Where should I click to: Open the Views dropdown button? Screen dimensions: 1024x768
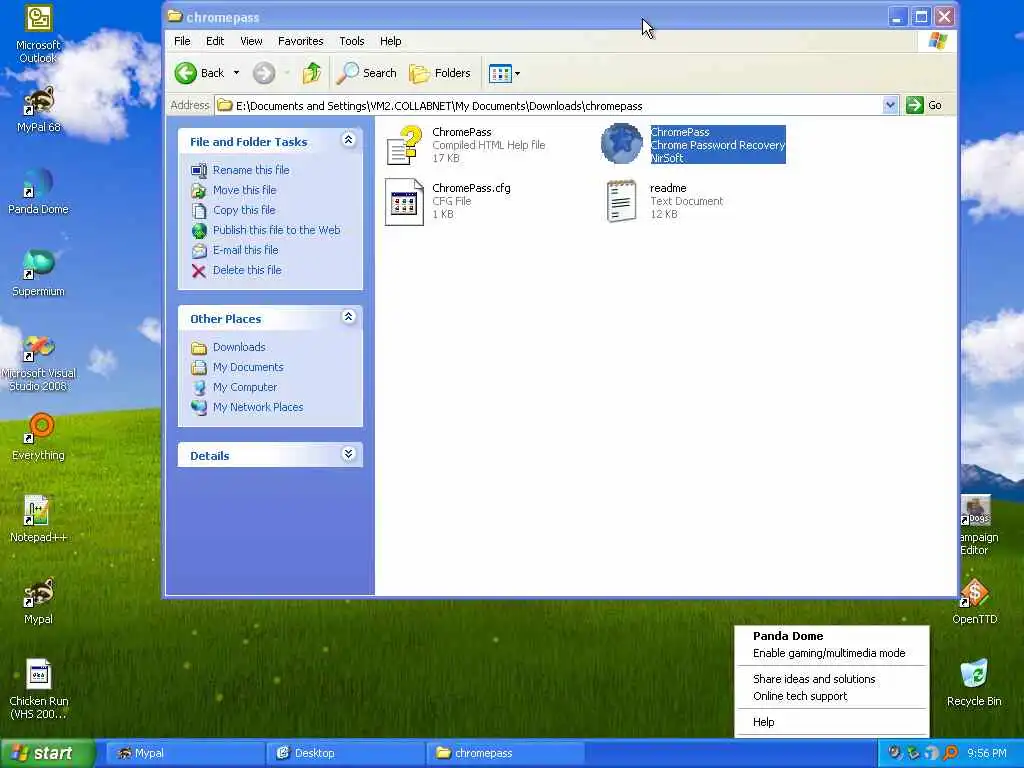pyautogui.click(x=504, y=73)
